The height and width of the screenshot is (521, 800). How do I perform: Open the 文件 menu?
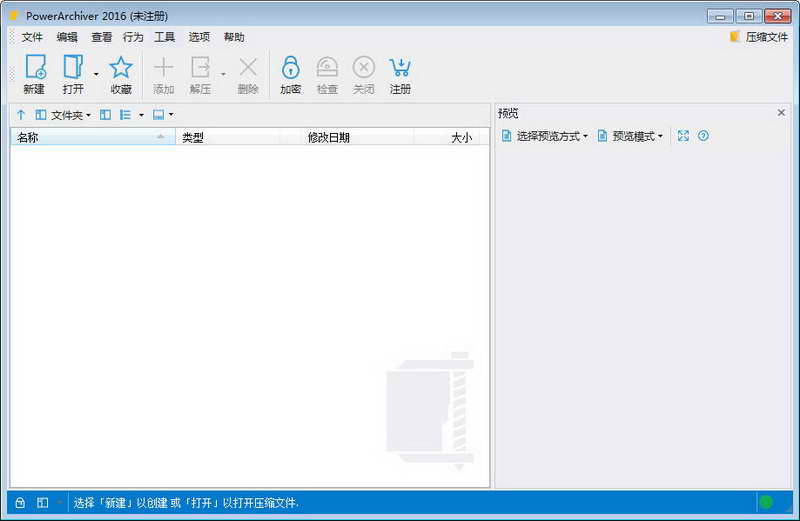[32, 37]
